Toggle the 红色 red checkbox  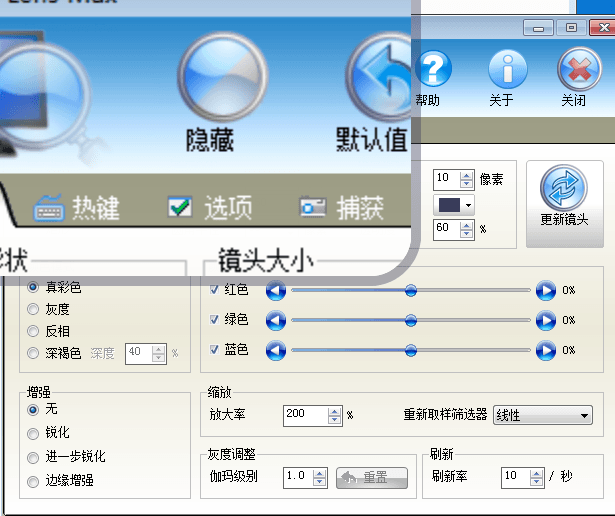(214, 290)
